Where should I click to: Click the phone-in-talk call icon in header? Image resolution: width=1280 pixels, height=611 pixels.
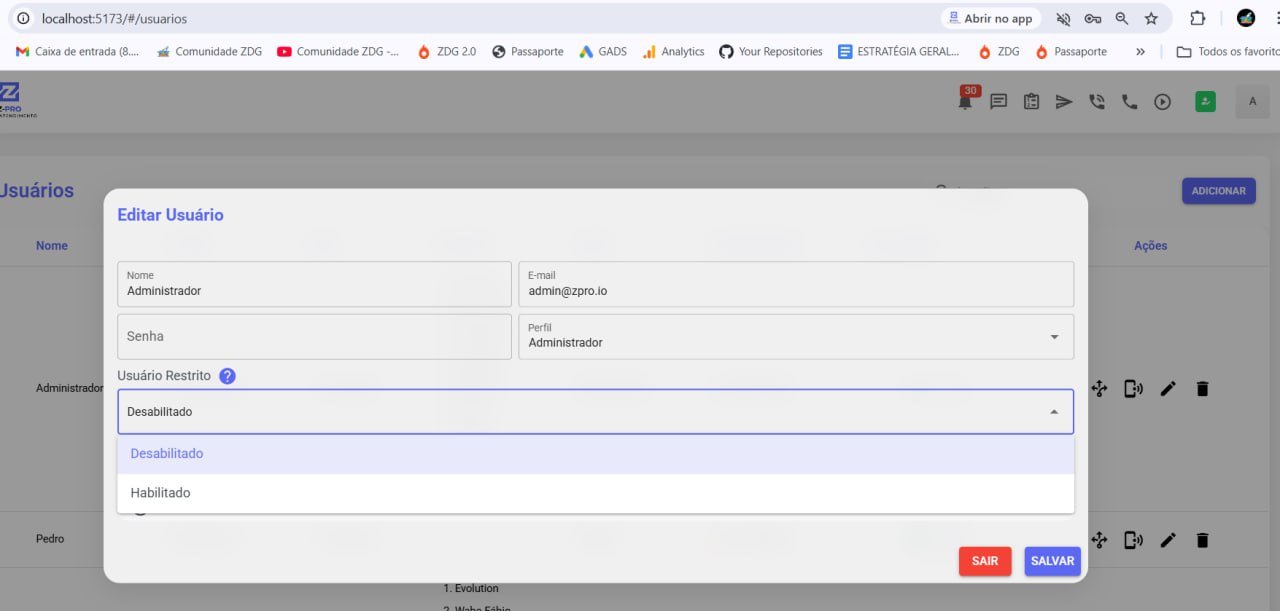click(x=1097, y=101)
